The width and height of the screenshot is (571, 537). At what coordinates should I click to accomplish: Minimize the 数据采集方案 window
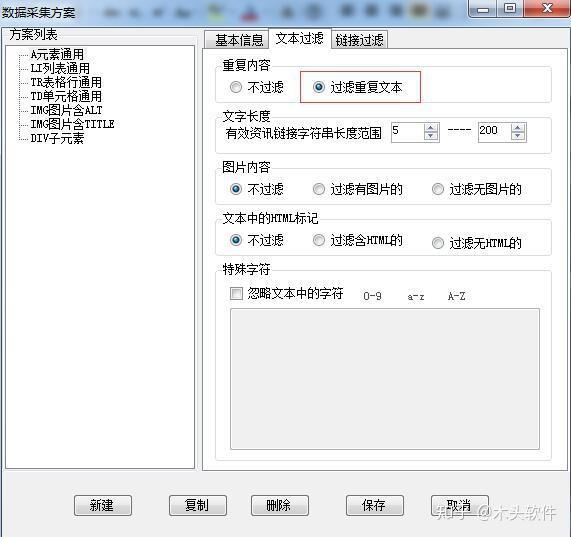click(x=483, y=9)
